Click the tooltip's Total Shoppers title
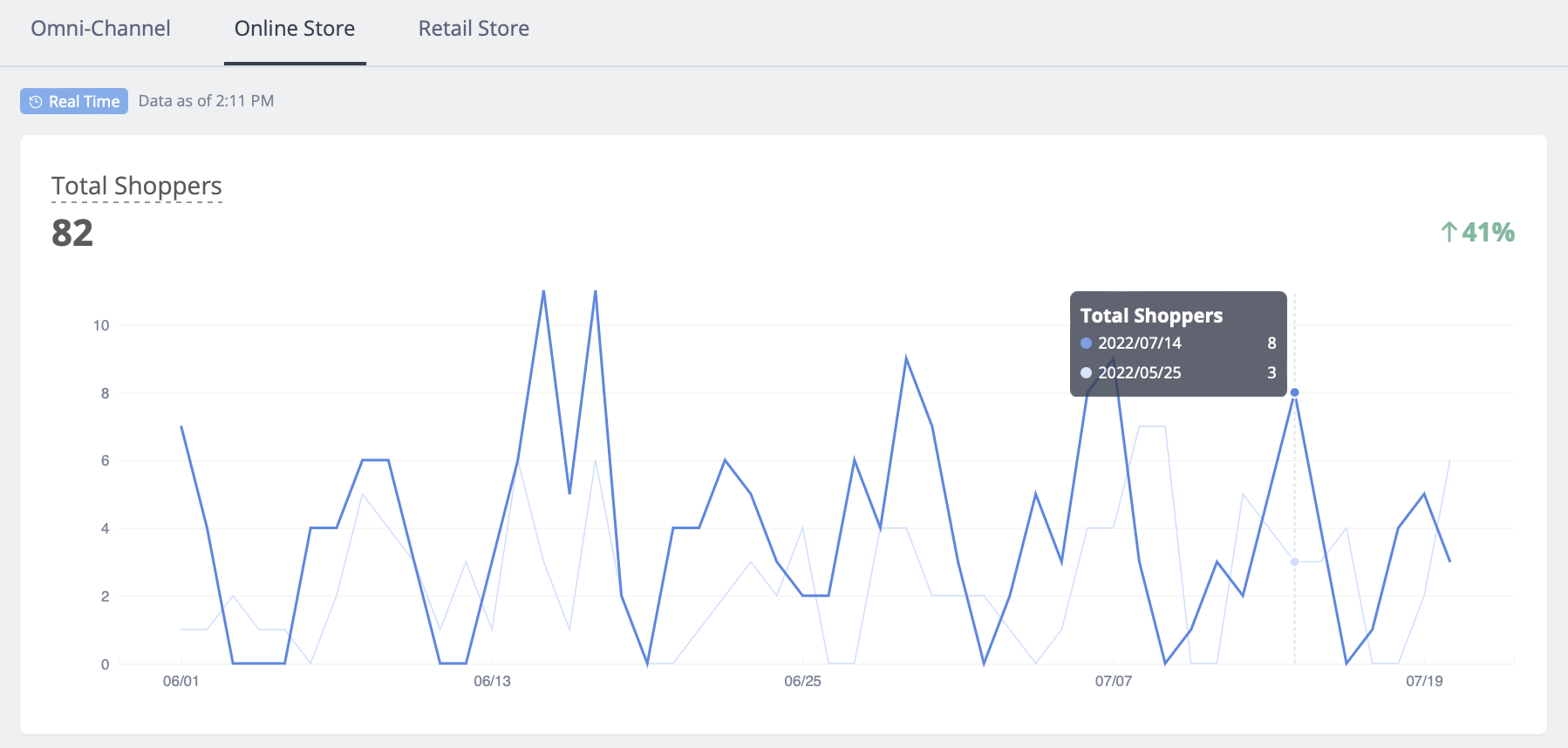 coord(1151,316)
